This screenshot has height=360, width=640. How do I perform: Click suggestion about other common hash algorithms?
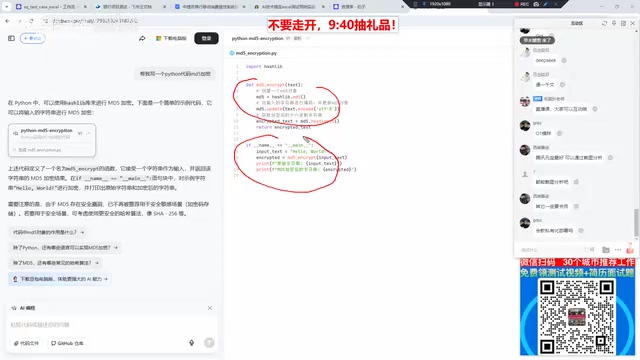56,263
